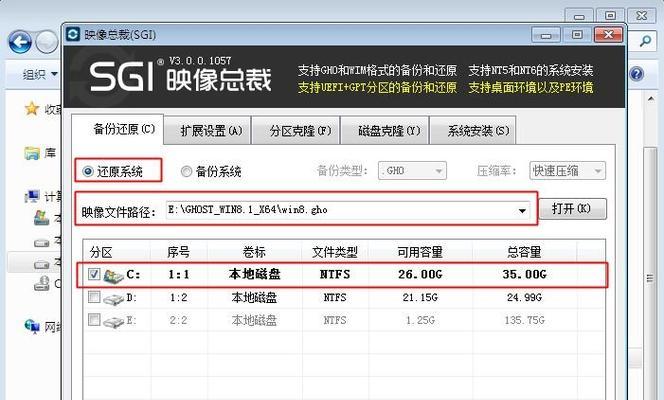Close the SGI window
The image size is (664, 400).
[609, 35]
